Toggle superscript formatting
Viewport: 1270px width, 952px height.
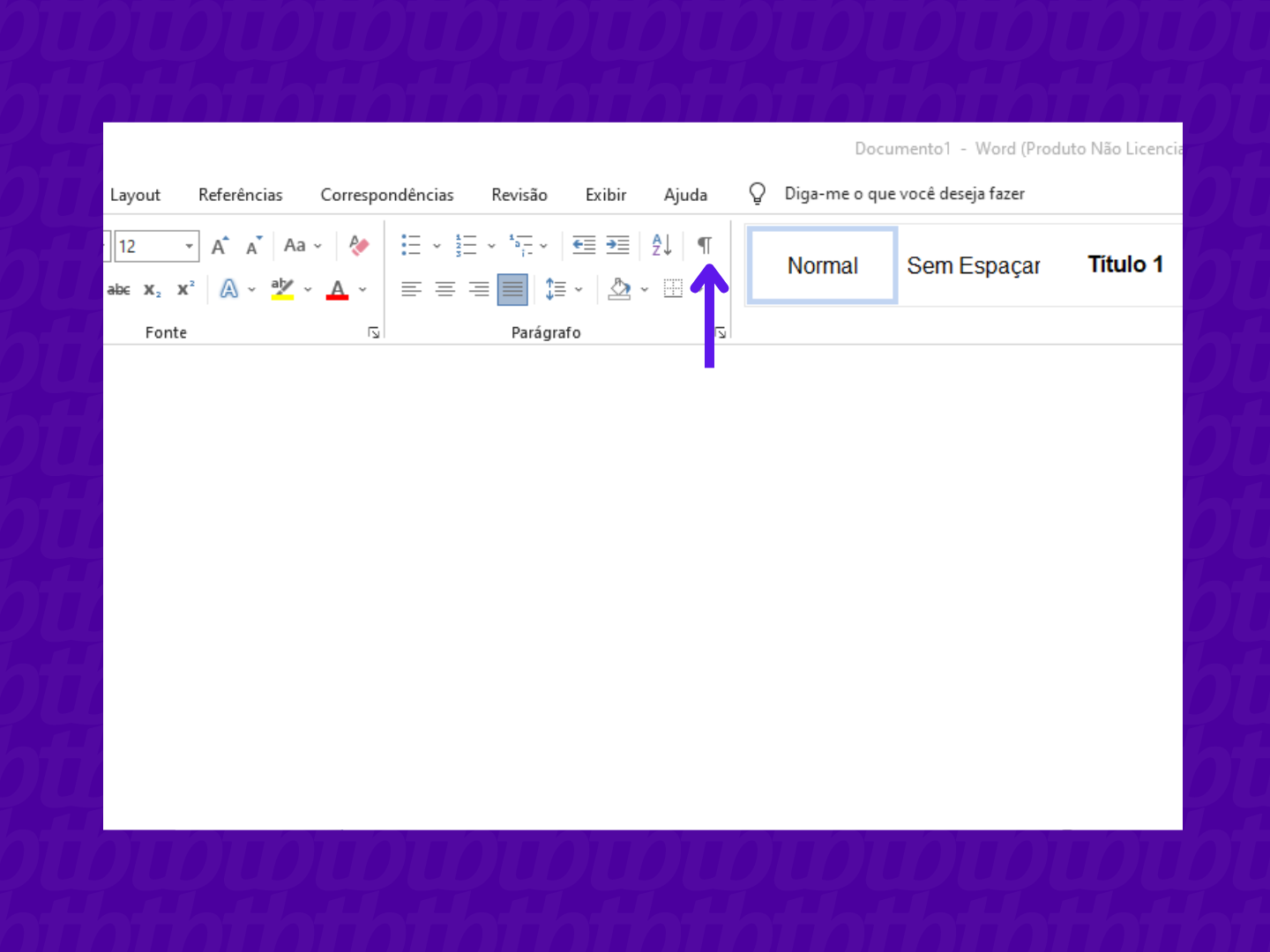(x=185, y=289)
